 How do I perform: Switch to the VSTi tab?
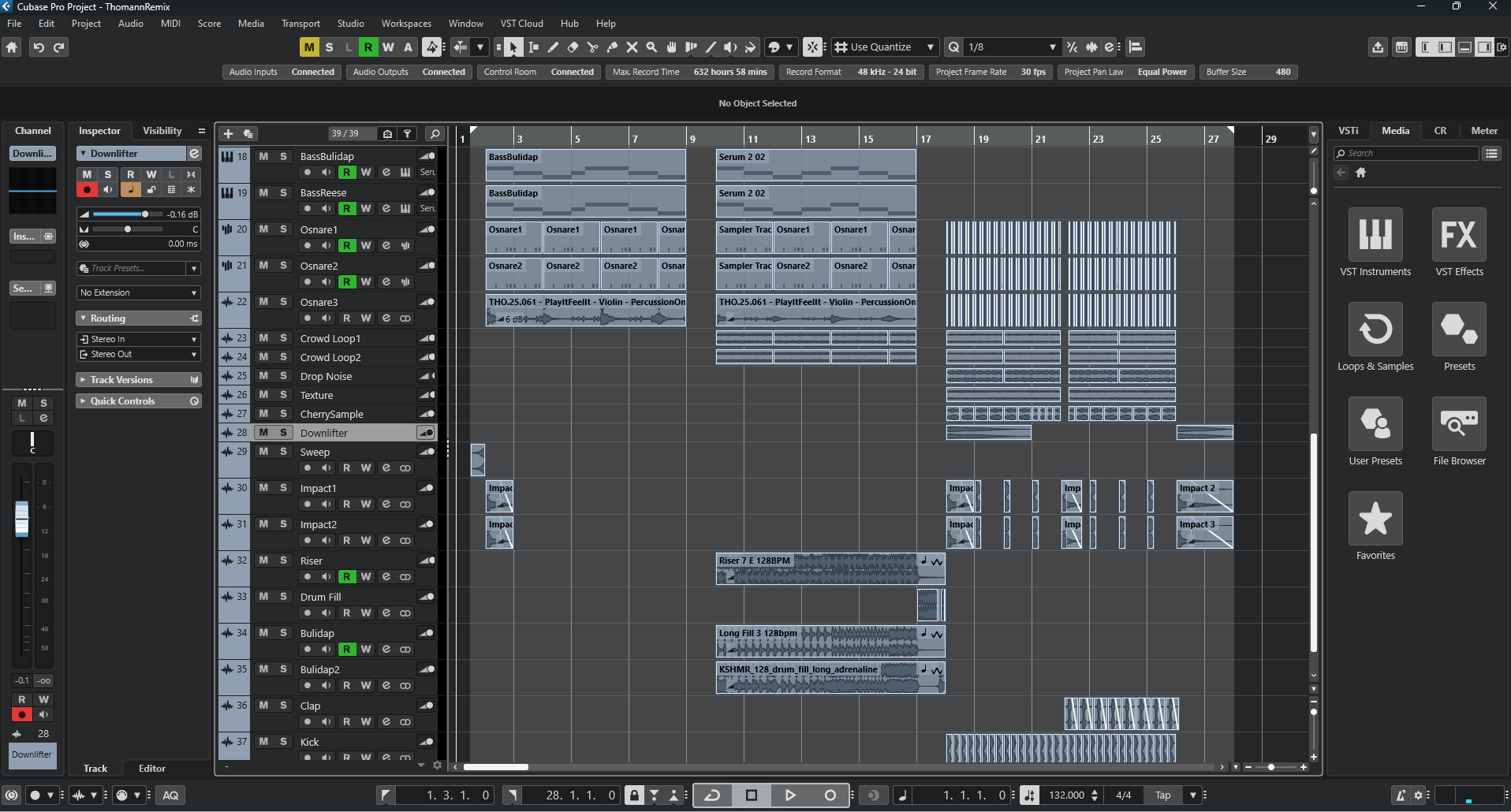1348,131
